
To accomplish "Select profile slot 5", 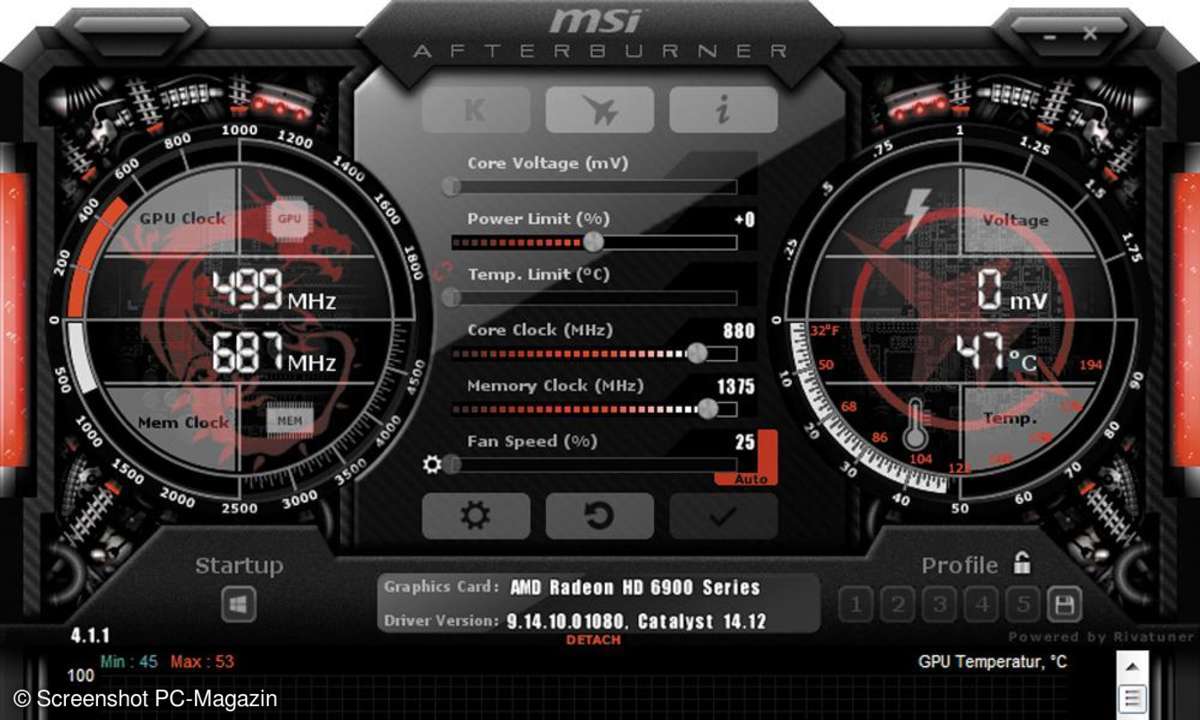I will click(1022, 604).
